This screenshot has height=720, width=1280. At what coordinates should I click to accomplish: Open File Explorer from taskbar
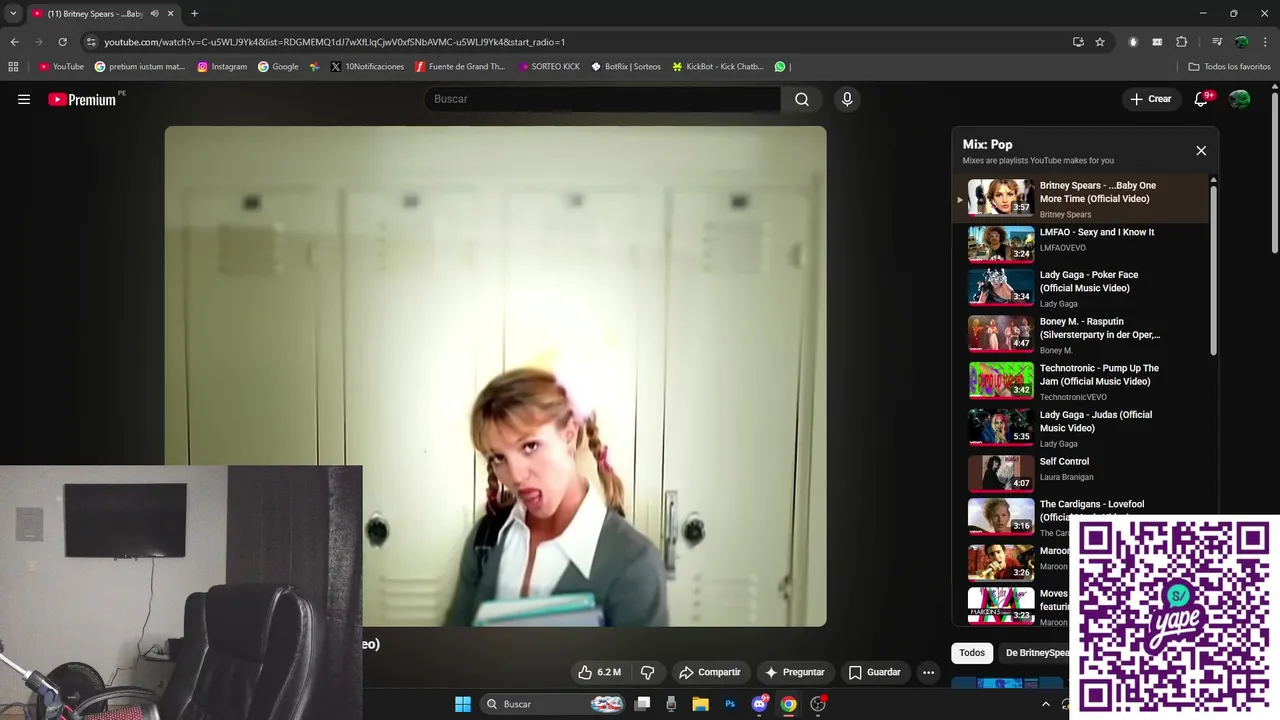click(x=700, y=704)
